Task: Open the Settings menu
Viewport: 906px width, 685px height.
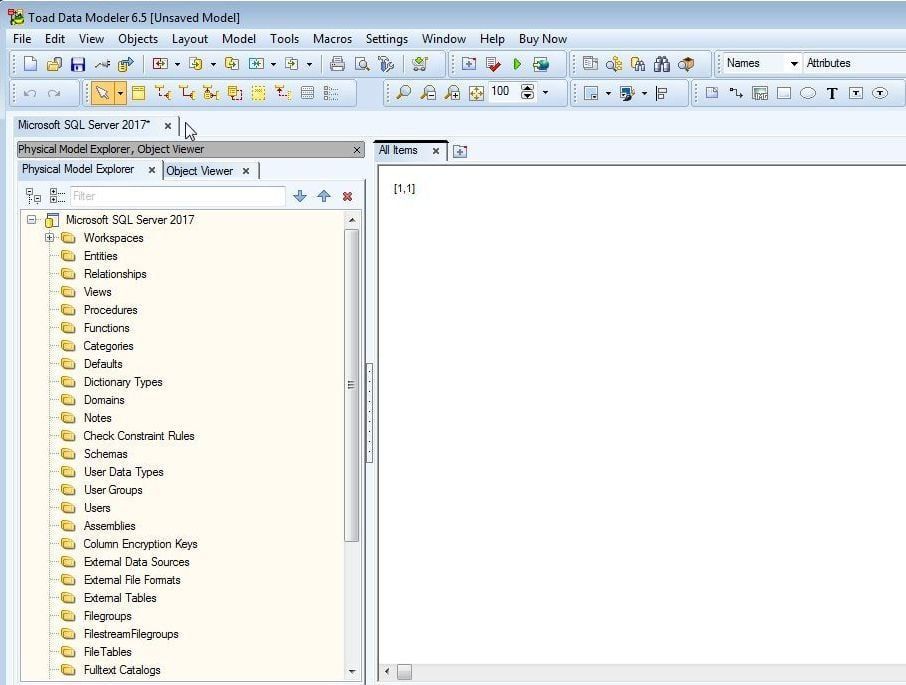Action: pyautogui.click(x=387, y=39)
